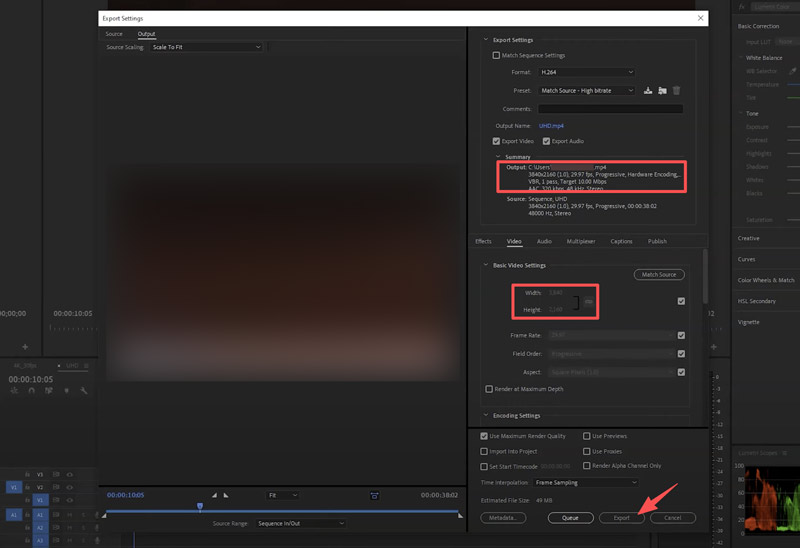Click the Set Out Point marker icon
Viewport: 800px width, 548px height.
[226, 495]
